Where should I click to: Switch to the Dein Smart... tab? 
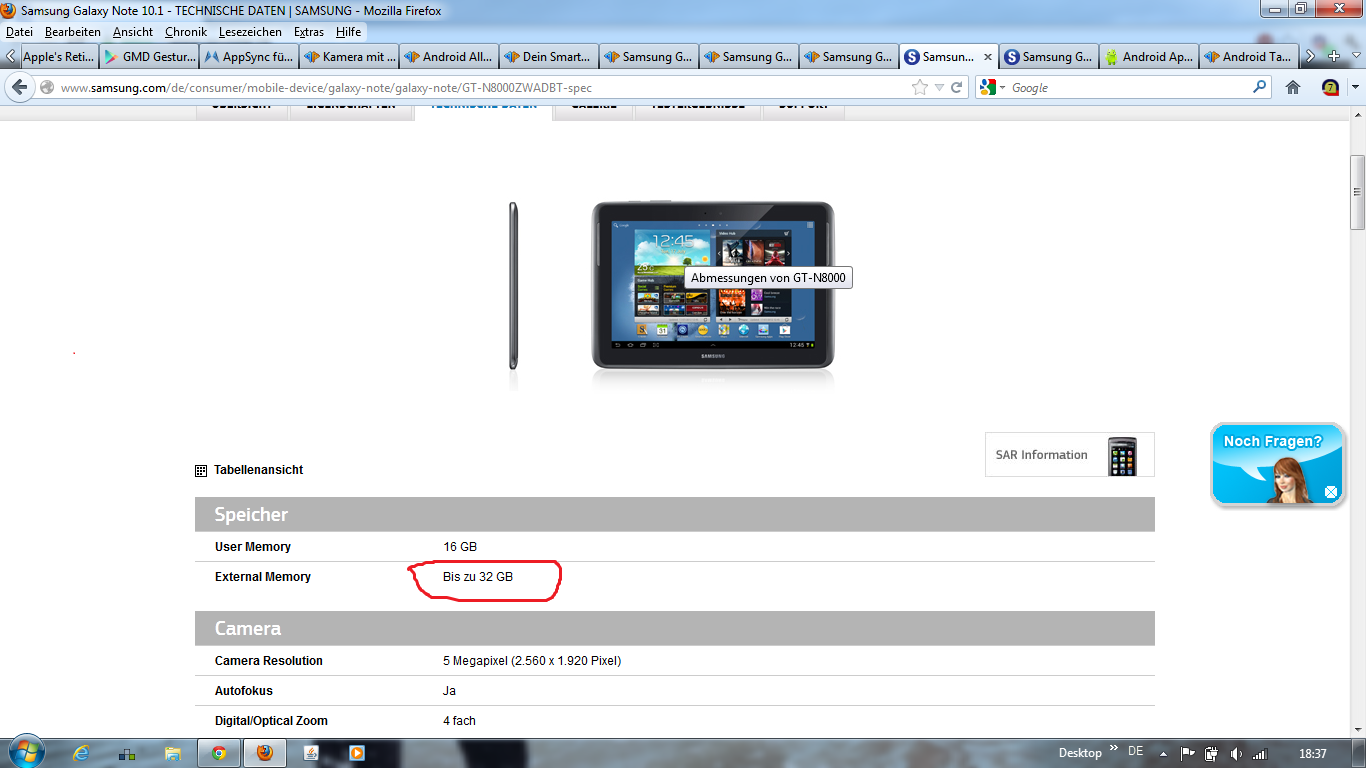[x=549, y=57]
